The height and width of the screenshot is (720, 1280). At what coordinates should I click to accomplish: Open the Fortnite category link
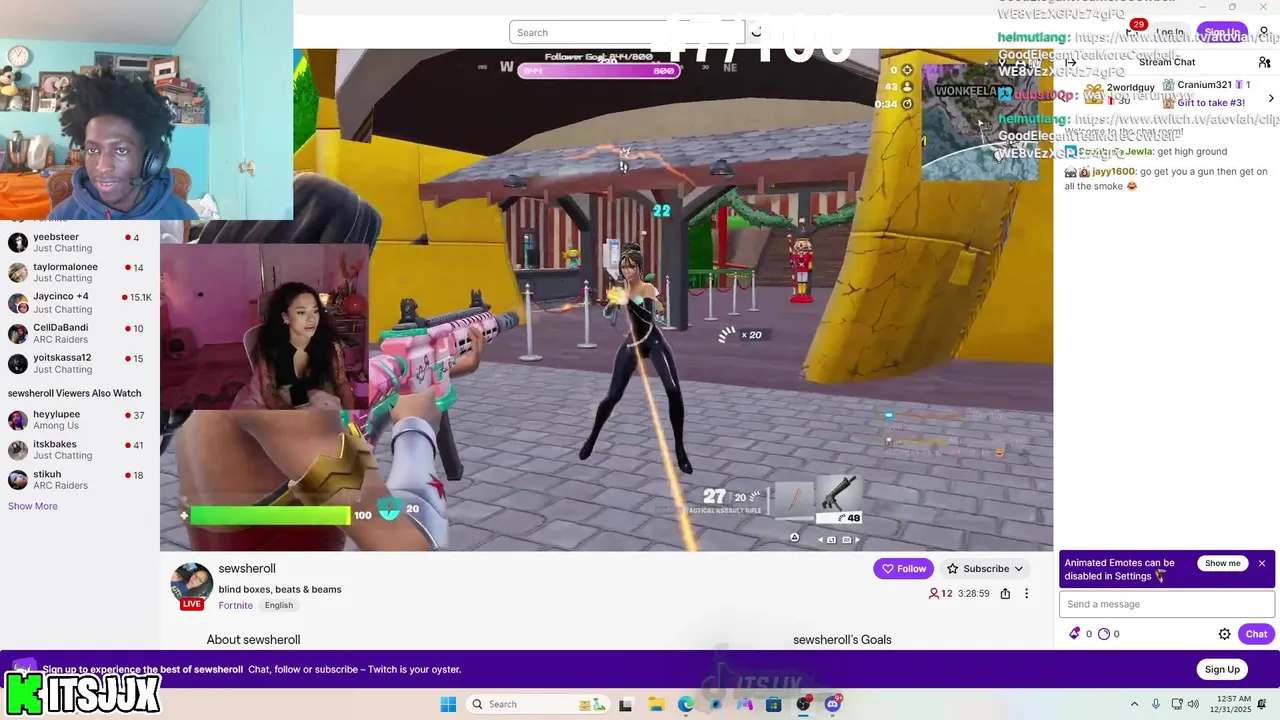coord(235,605)
